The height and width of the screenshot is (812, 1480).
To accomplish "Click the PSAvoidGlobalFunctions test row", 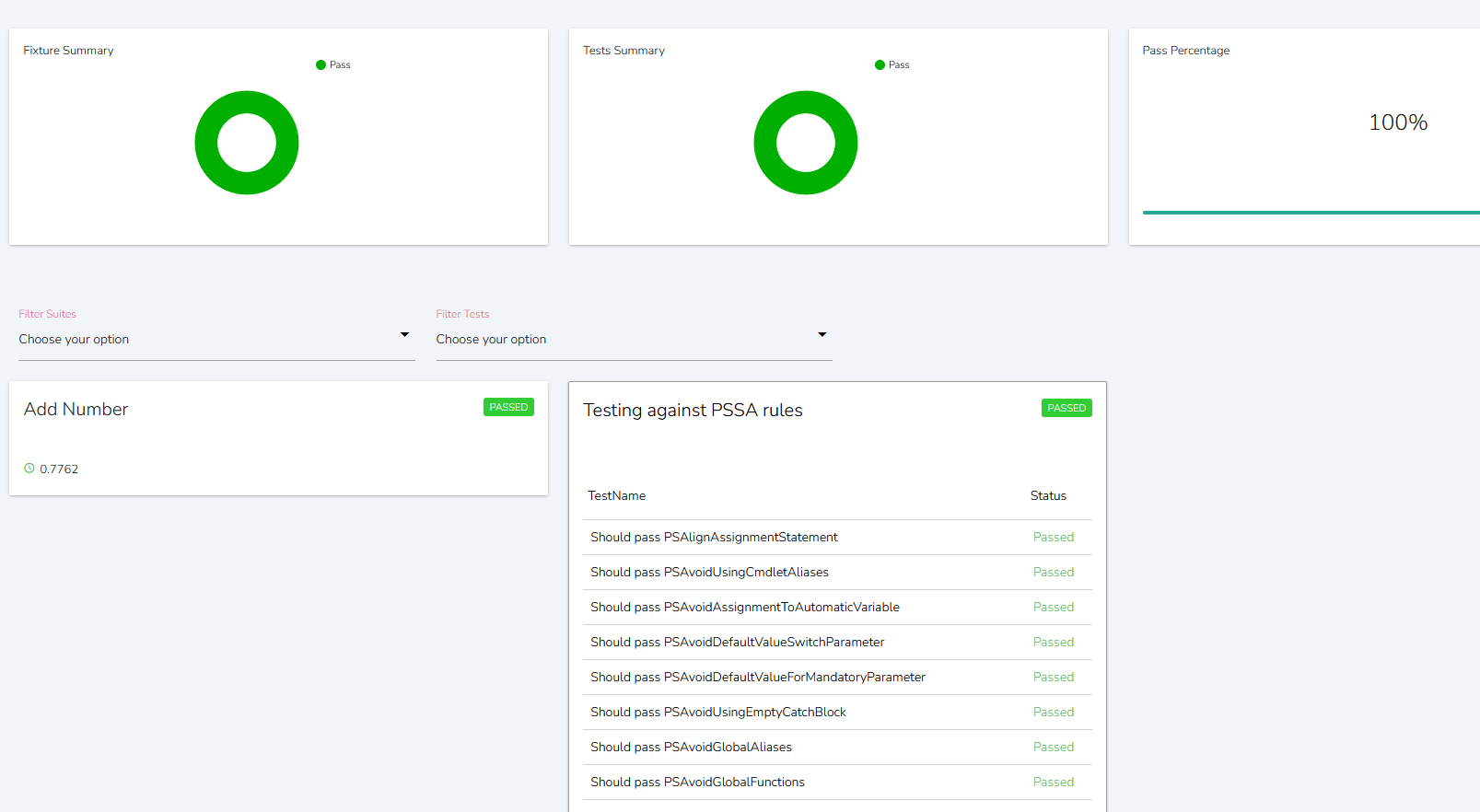I will (697, 783).
